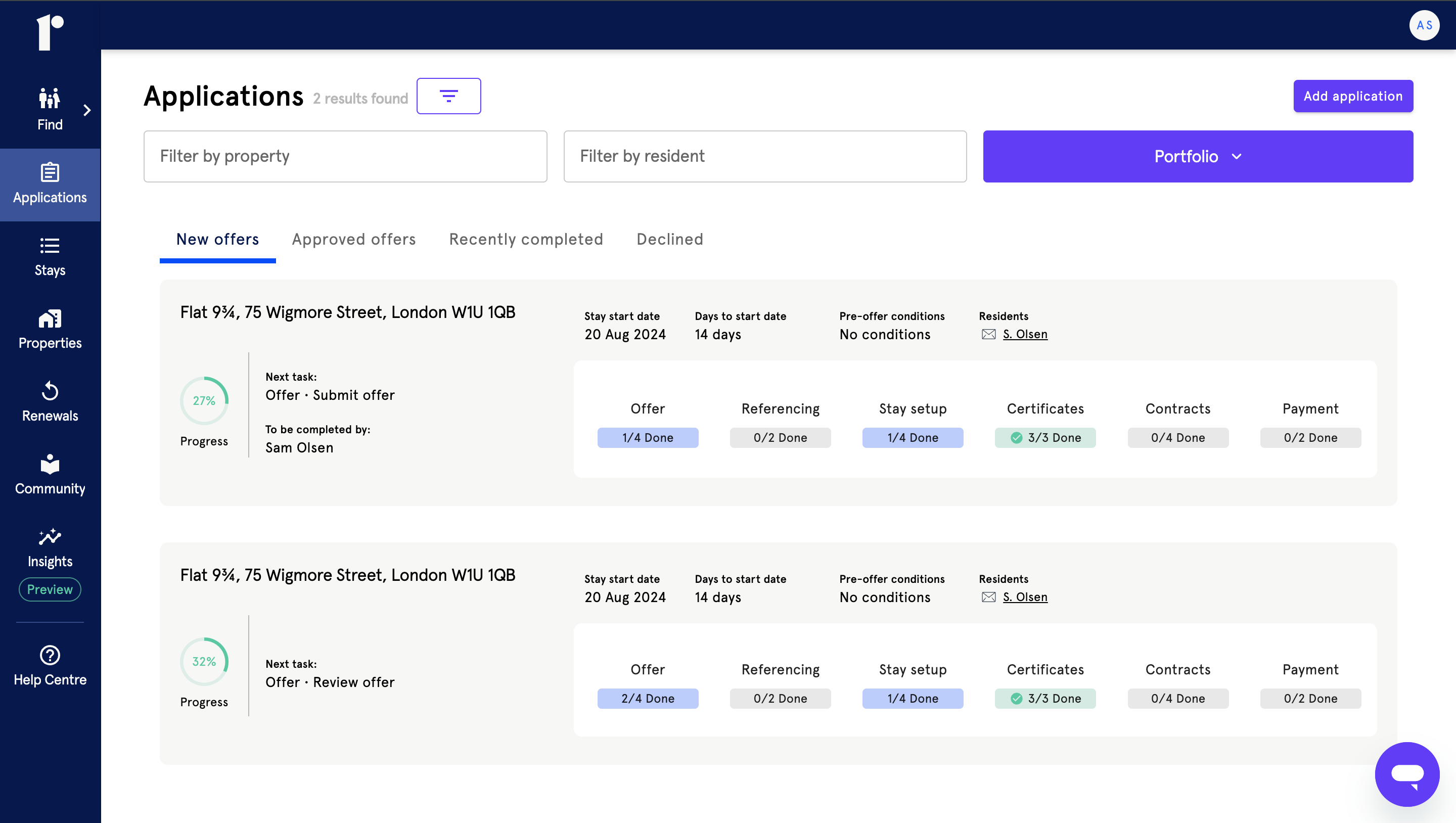
Task: Expand the Find menu chevron
Action: tap(87, 110)
